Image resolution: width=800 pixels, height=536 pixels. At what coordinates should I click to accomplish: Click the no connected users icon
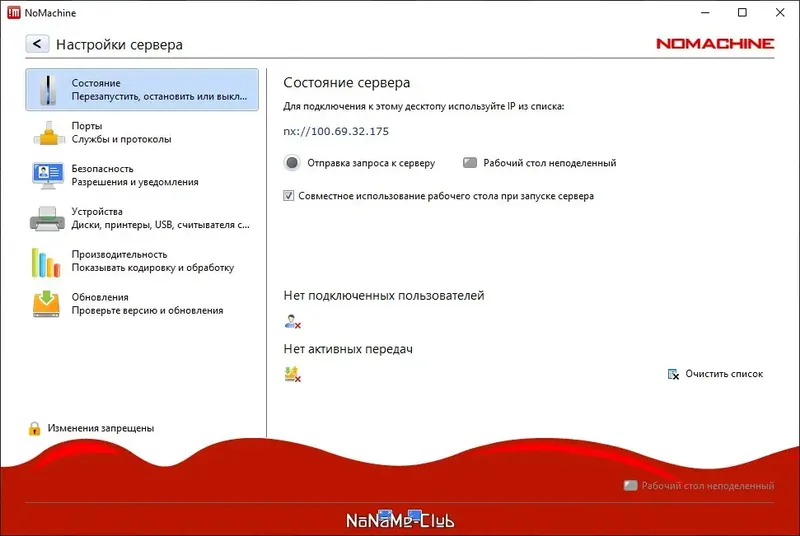coord(292,321)
